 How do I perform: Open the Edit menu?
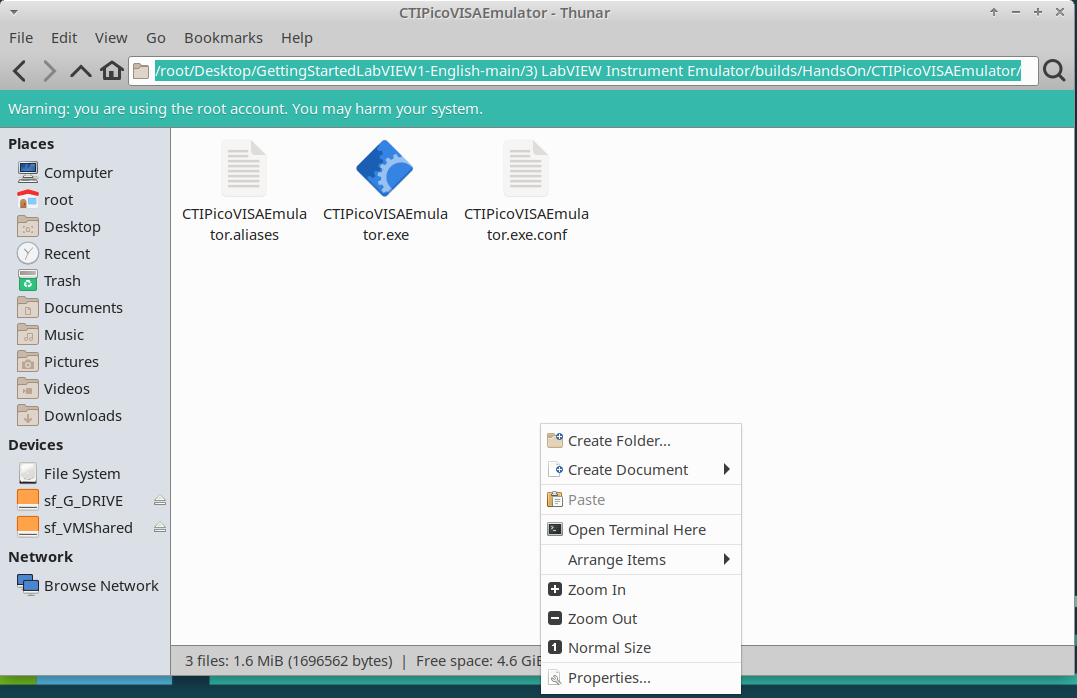click(64, 38)
